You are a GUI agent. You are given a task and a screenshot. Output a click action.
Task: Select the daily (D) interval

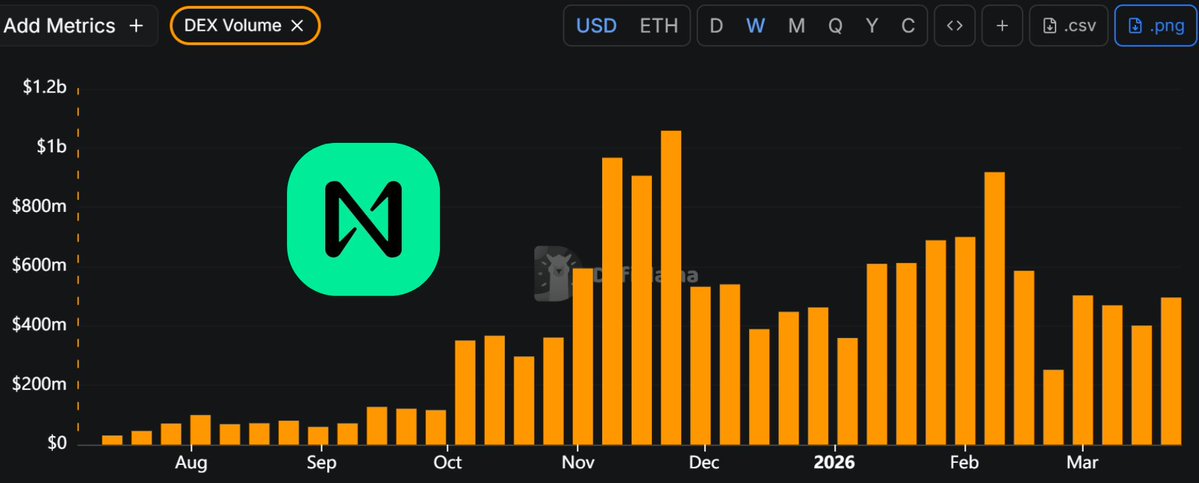[x=716, y=26]
